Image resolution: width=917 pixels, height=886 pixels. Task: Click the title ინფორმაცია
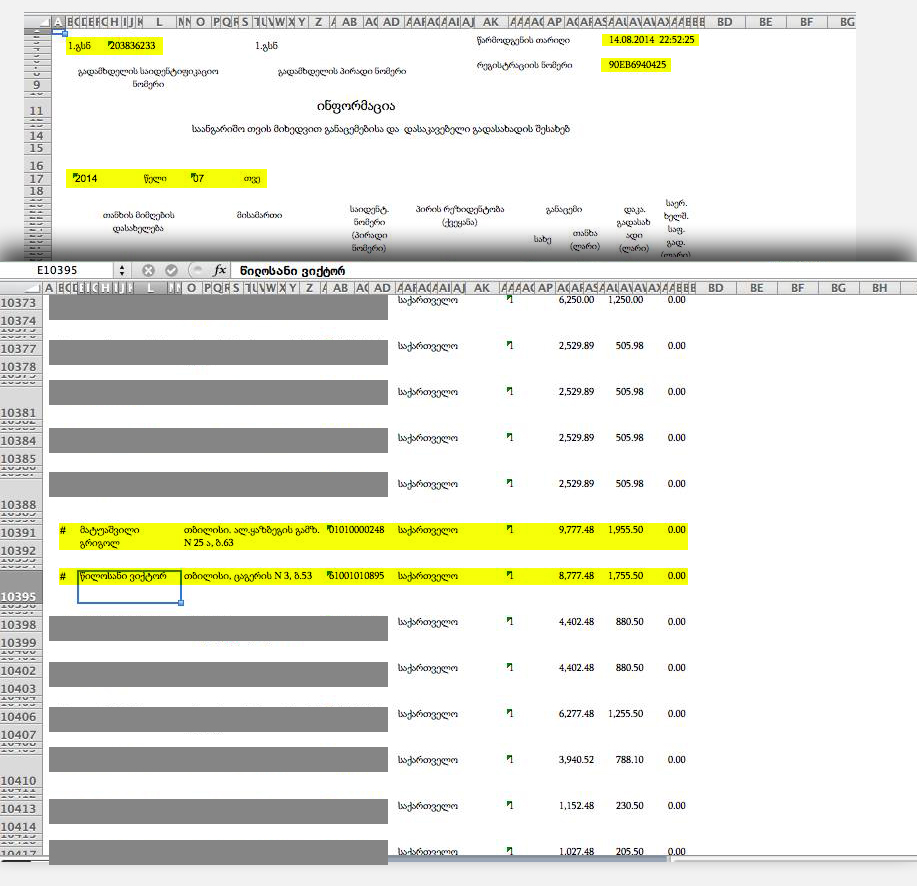(356, 106)
